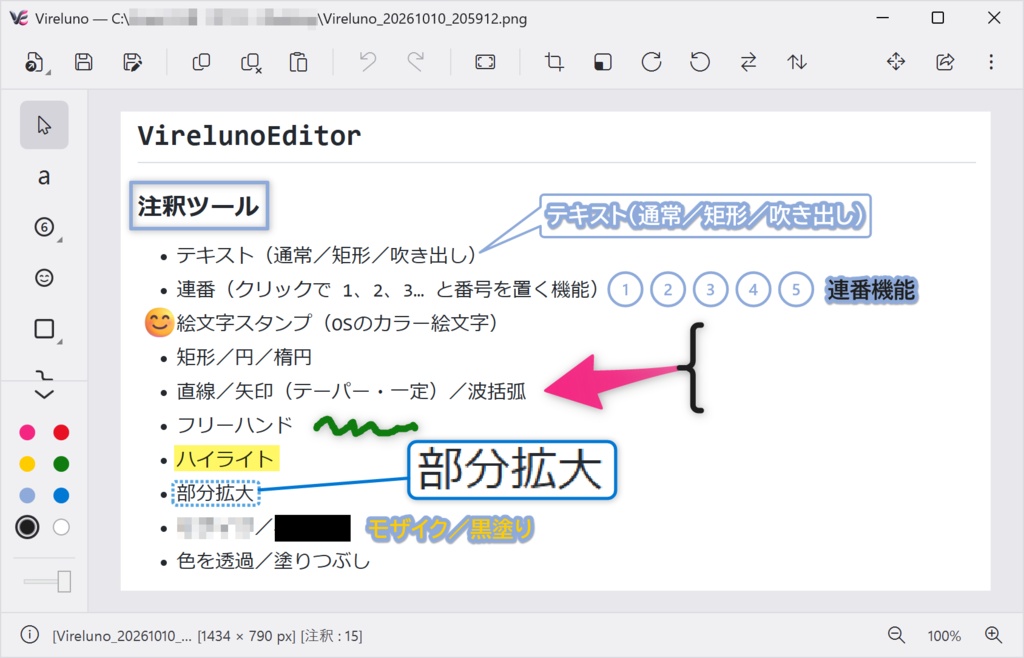Screen dimensions: 1024x658
Task: Pick the circled-number sequence tool
Action: point(44,227)
